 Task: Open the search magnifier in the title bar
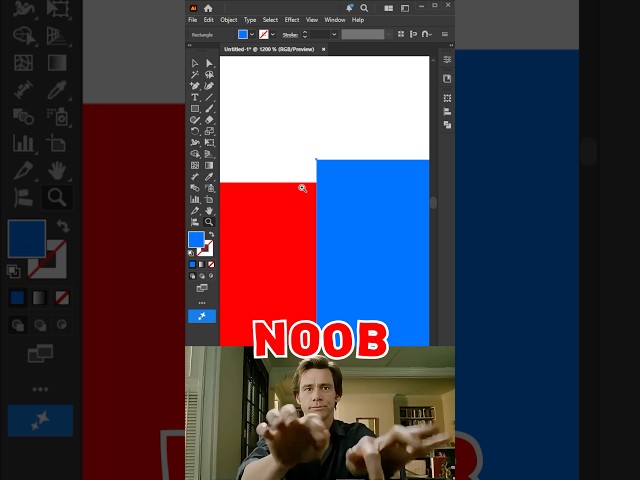point(364,8)
